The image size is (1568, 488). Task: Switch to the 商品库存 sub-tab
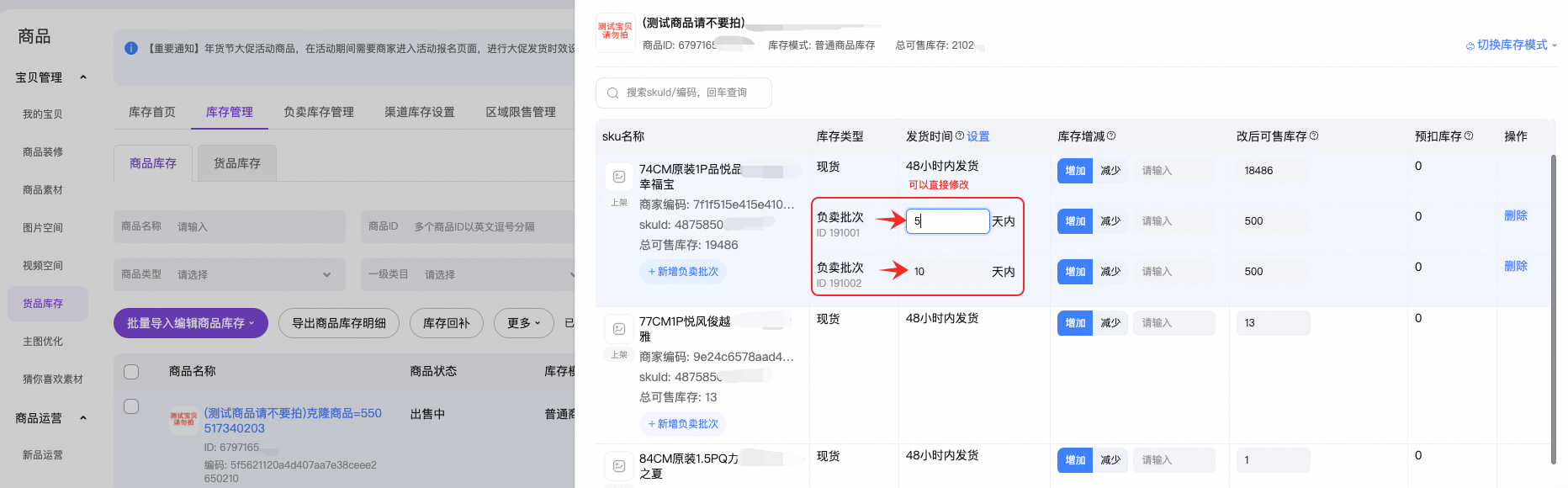pyautogui.click(x=153, y=163)
